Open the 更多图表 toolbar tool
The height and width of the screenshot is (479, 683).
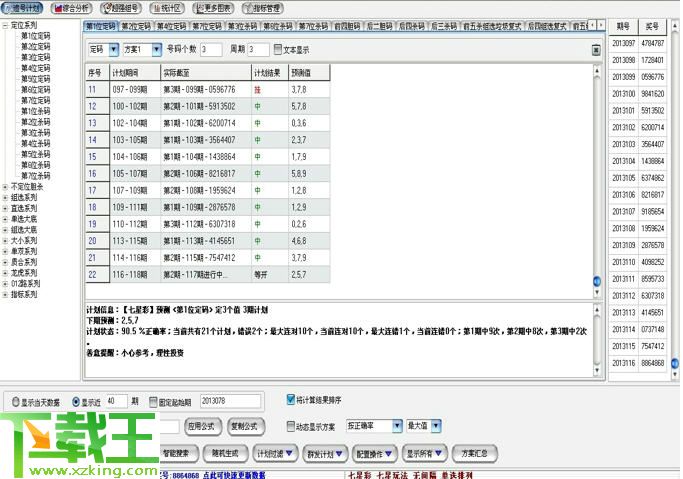[211, 7]
